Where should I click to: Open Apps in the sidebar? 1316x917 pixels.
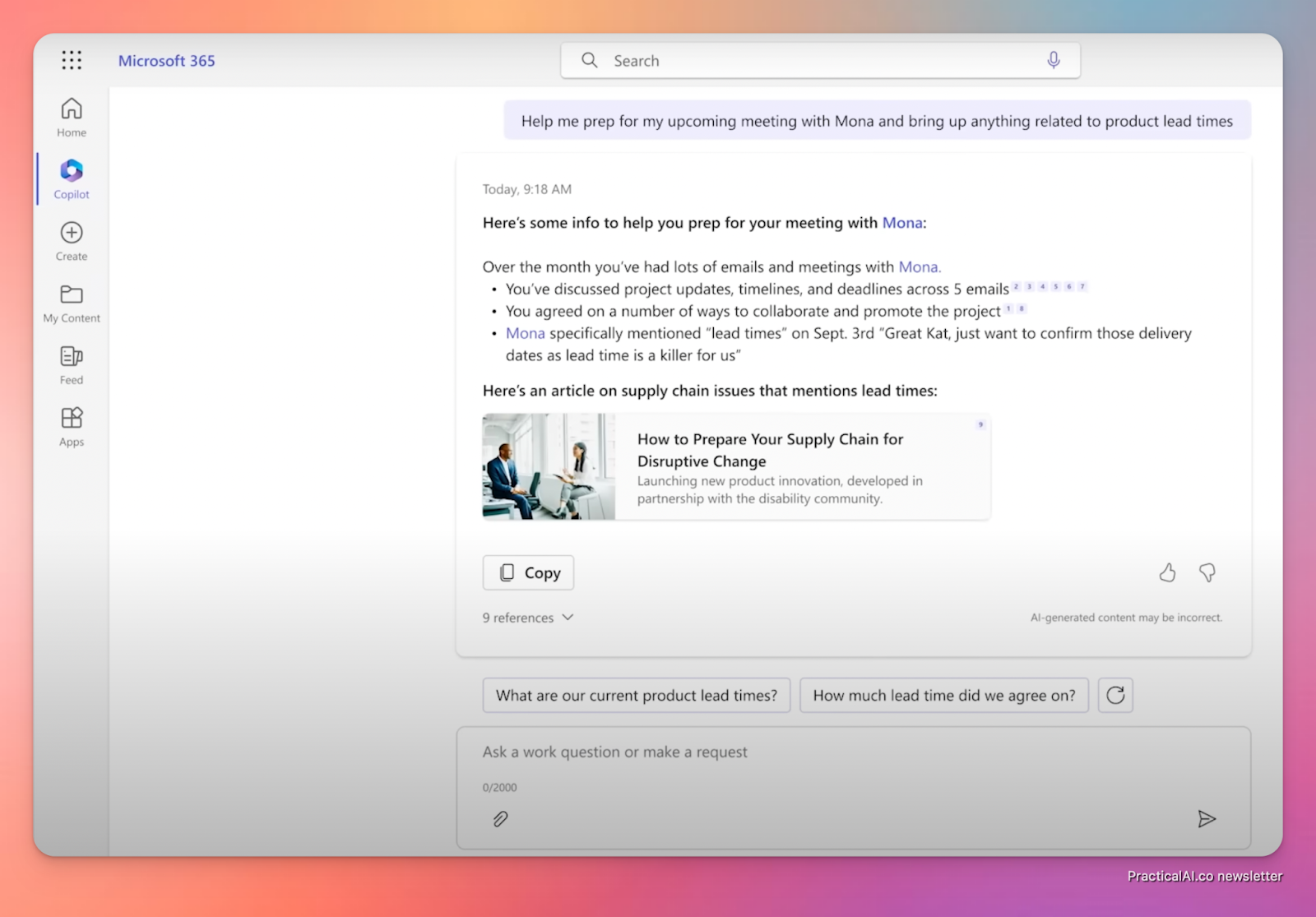(72, 427)
